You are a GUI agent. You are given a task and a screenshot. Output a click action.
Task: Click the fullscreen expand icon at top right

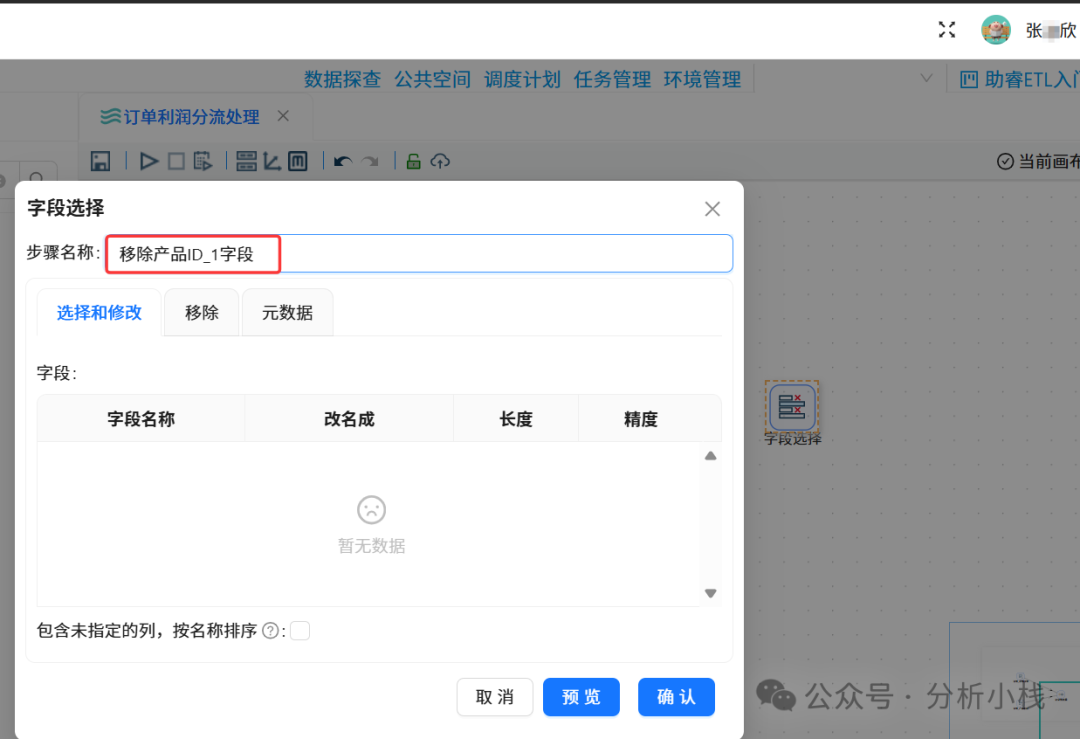pyautogui.click(x=947, y=30)
